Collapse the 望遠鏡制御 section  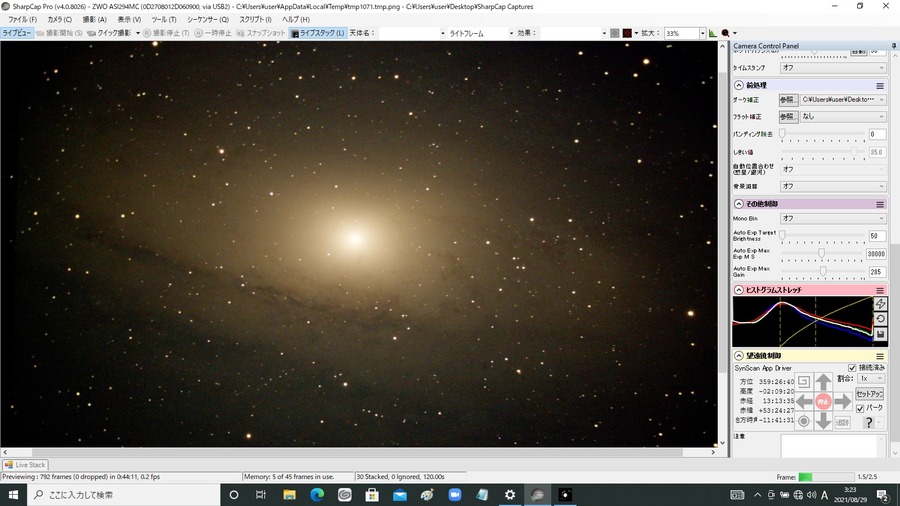click(739, 356)
